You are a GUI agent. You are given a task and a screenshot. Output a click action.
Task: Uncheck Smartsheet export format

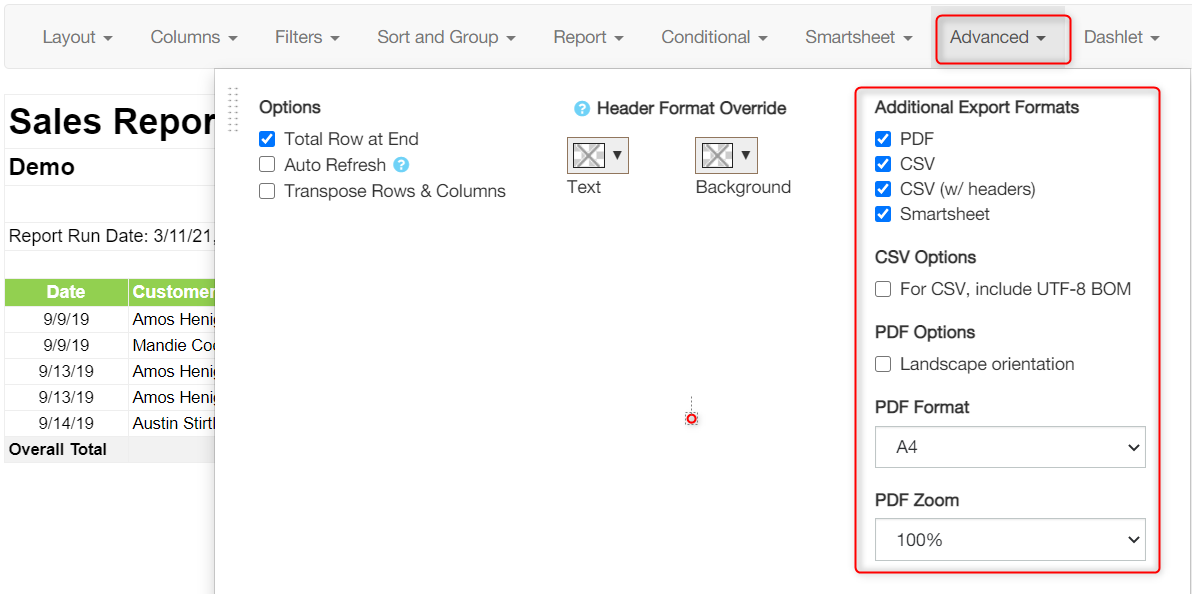click(x=883, y=214)
